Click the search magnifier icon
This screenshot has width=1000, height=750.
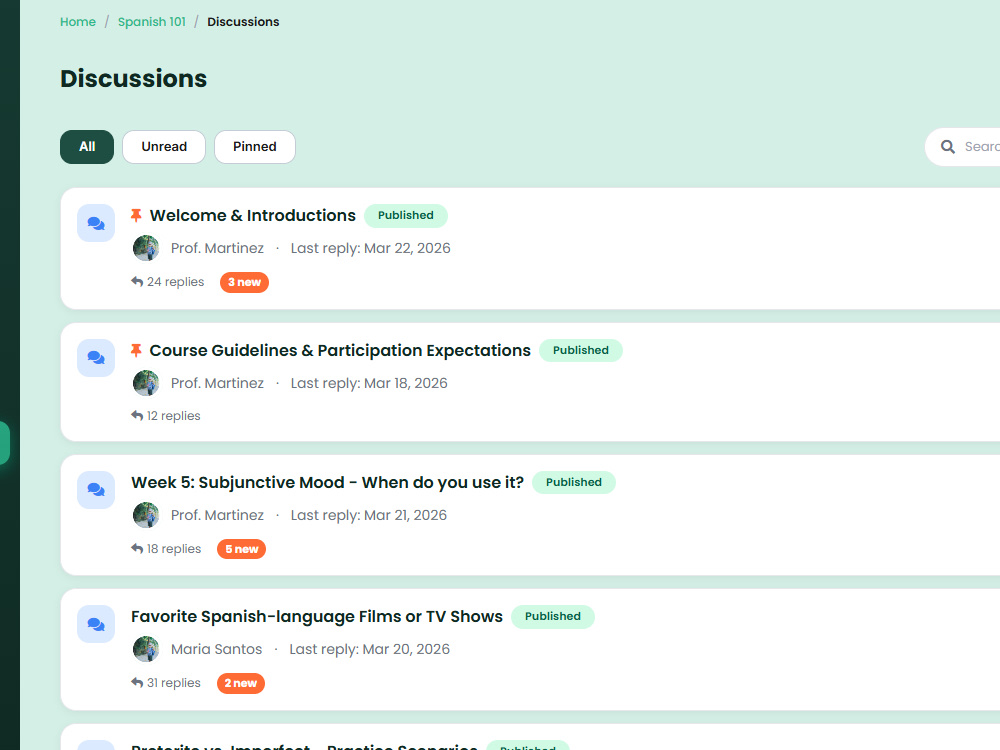tap(948, 147)
